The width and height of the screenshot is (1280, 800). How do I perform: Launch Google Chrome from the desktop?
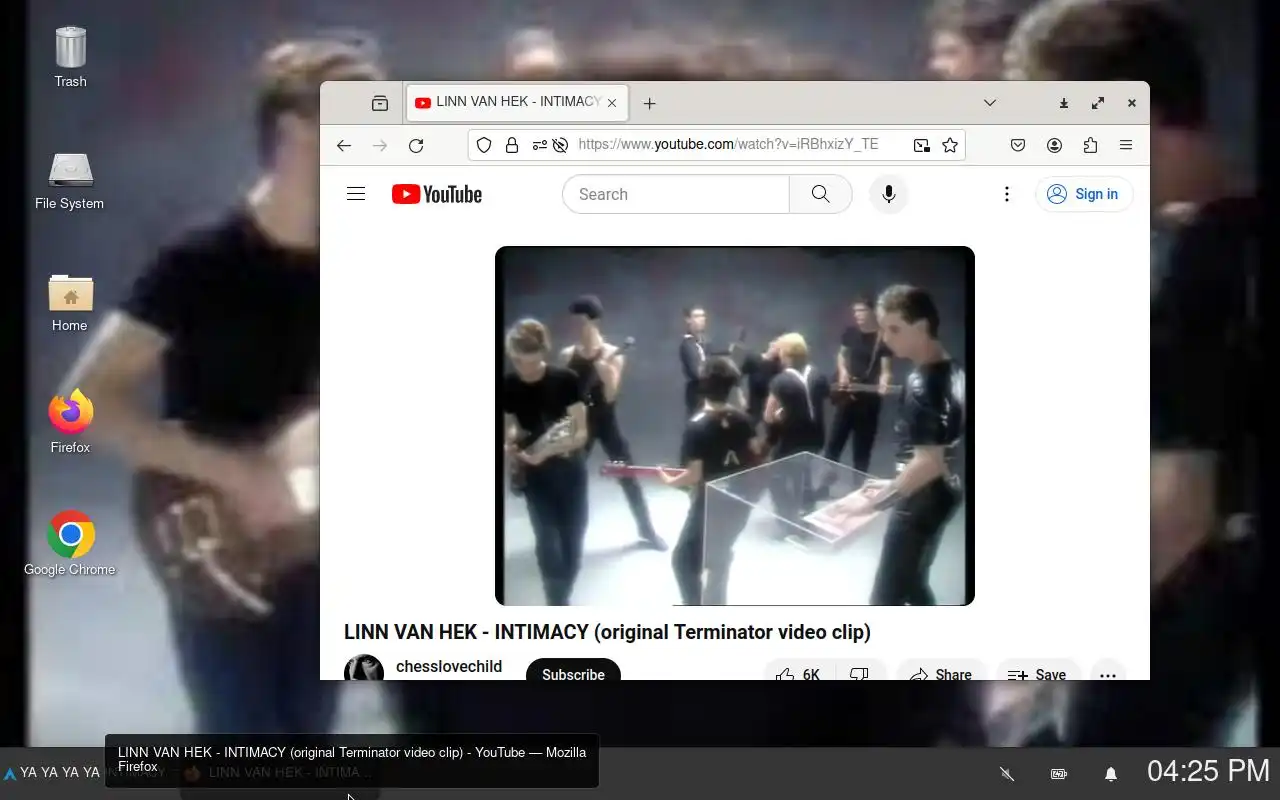click(70, 545)
